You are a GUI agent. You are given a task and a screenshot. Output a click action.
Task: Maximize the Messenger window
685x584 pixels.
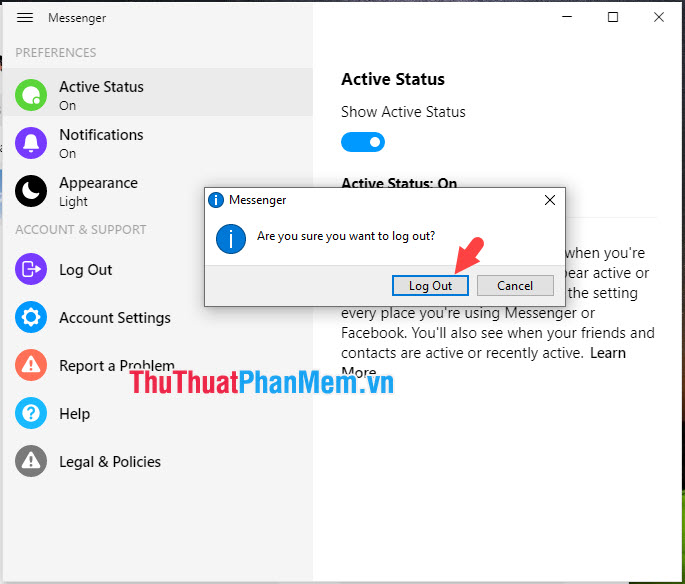(613, 17)
